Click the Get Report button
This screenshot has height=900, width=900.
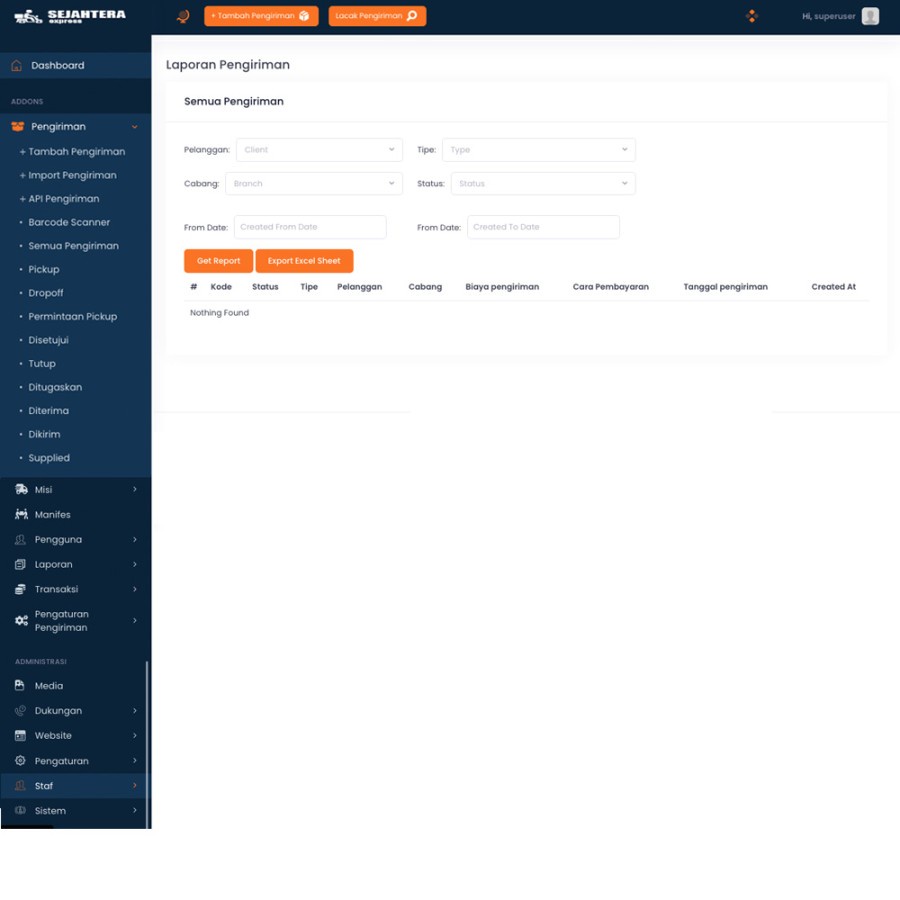tap(218, 260)
